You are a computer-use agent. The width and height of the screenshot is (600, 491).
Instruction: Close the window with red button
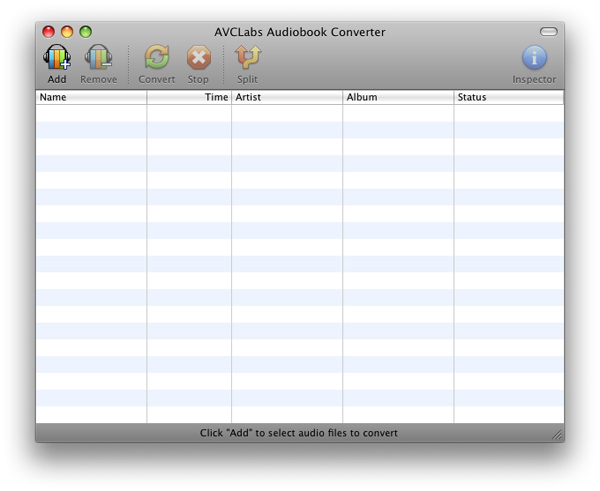point(49,32)
